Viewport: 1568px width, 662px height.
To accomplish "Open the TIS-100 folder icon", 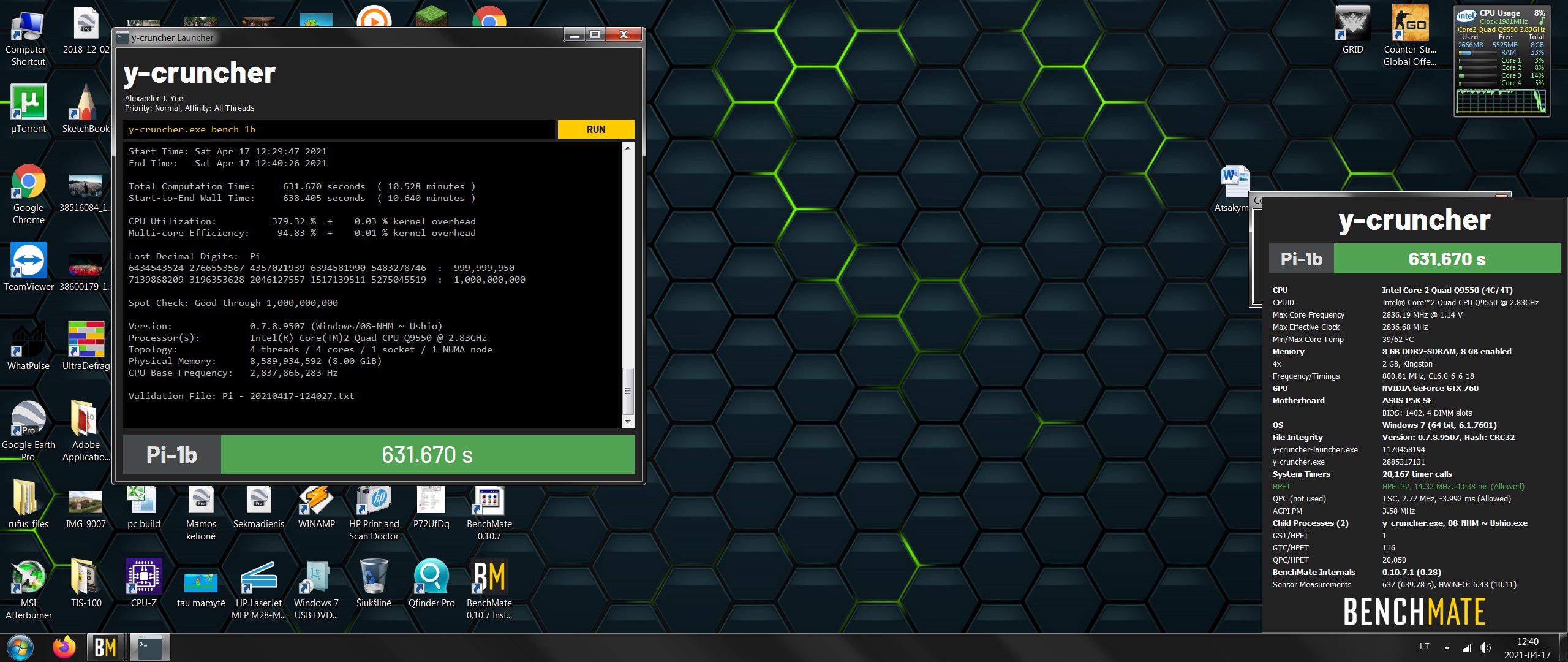I will pyautogui.click(x=86, y=583).
